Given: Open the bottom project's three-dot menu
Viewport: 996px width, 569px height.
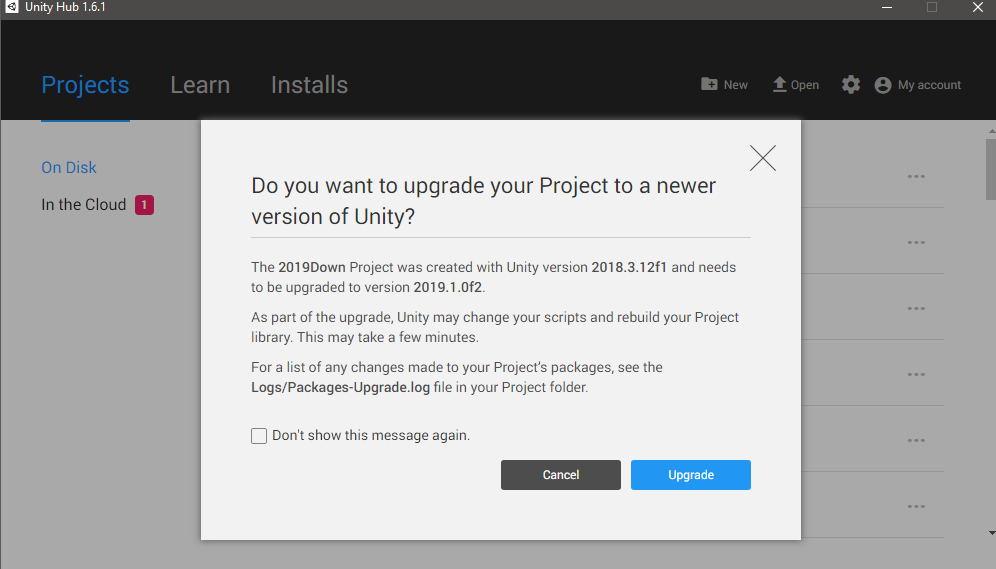Looking at the screenshot, I should (x=916, y=506).
